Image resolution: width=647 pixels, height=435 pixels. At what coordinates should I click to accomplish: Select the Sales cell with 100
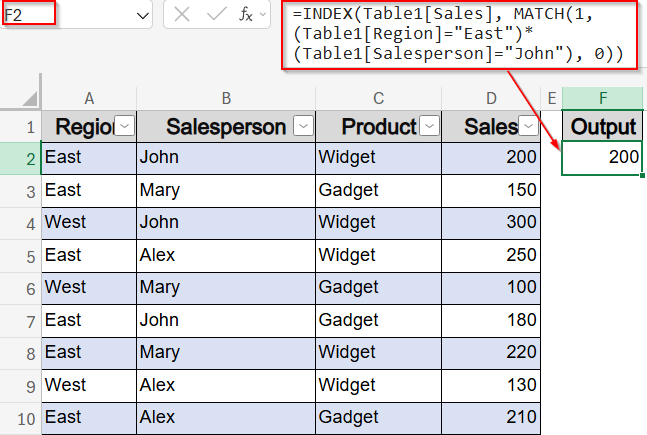point(491,288)
